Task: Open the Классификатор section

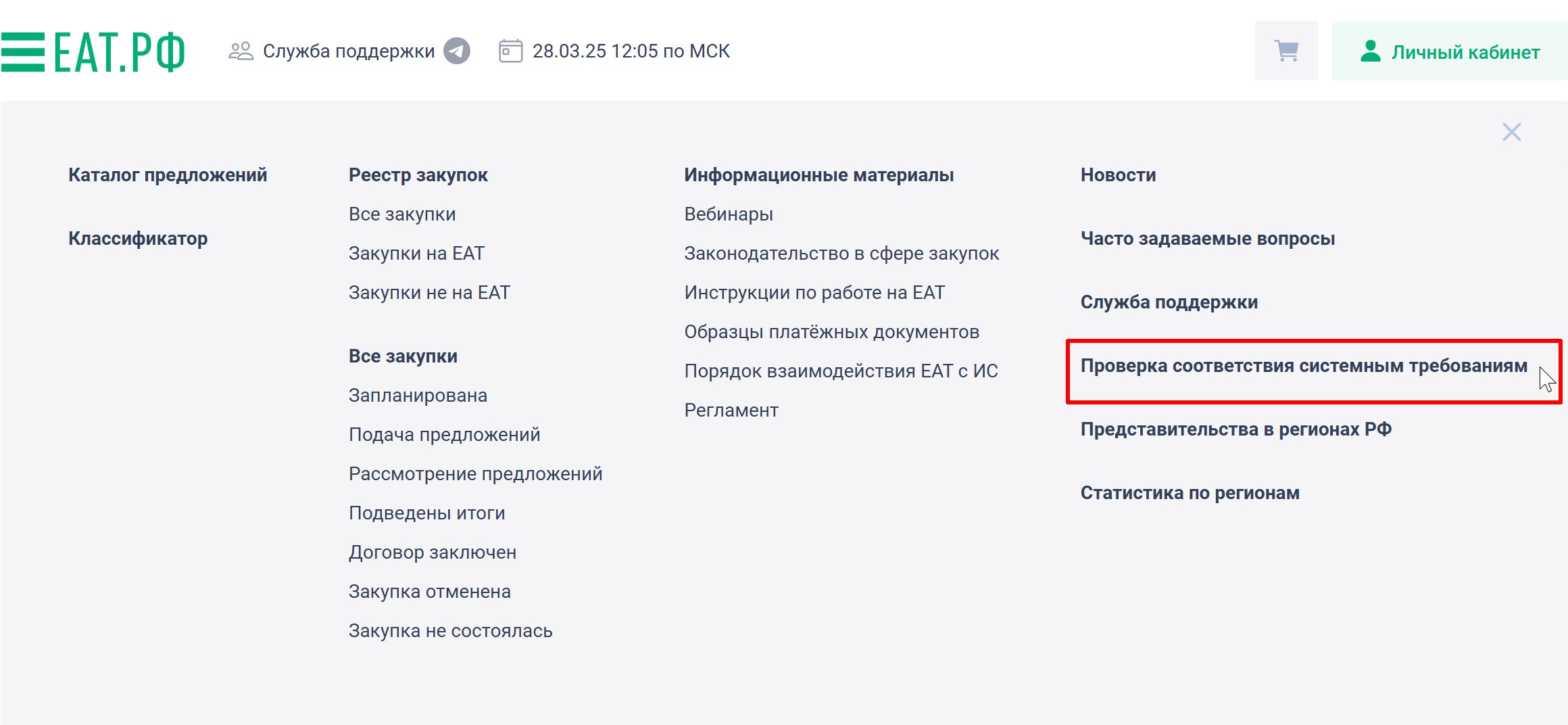Action: coord(138,238)
